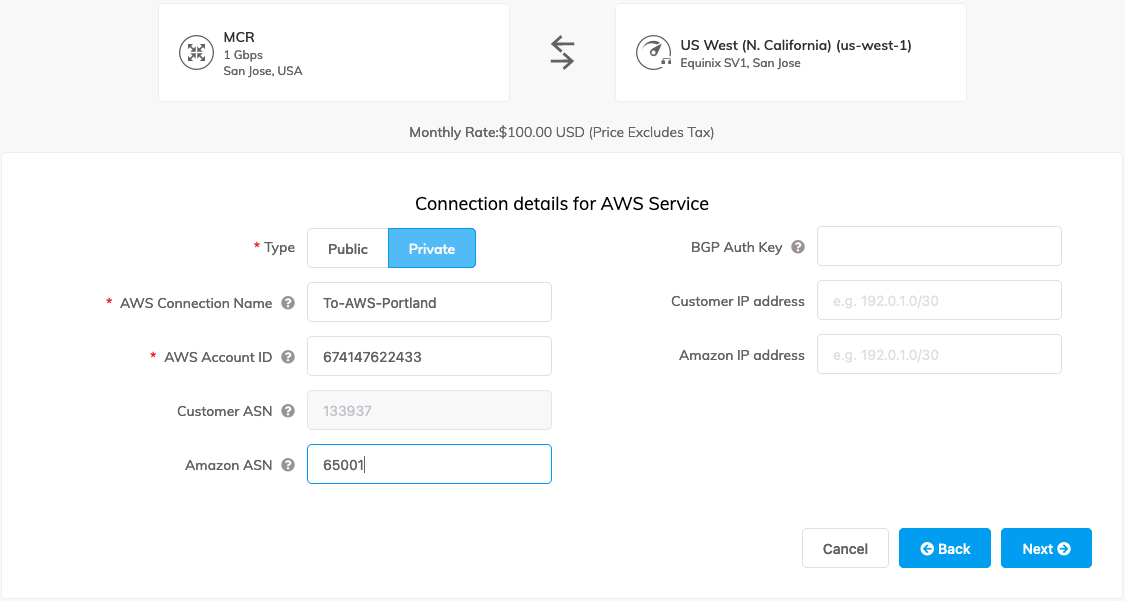Click the AWS US West gauge icon

pos(653,53)
